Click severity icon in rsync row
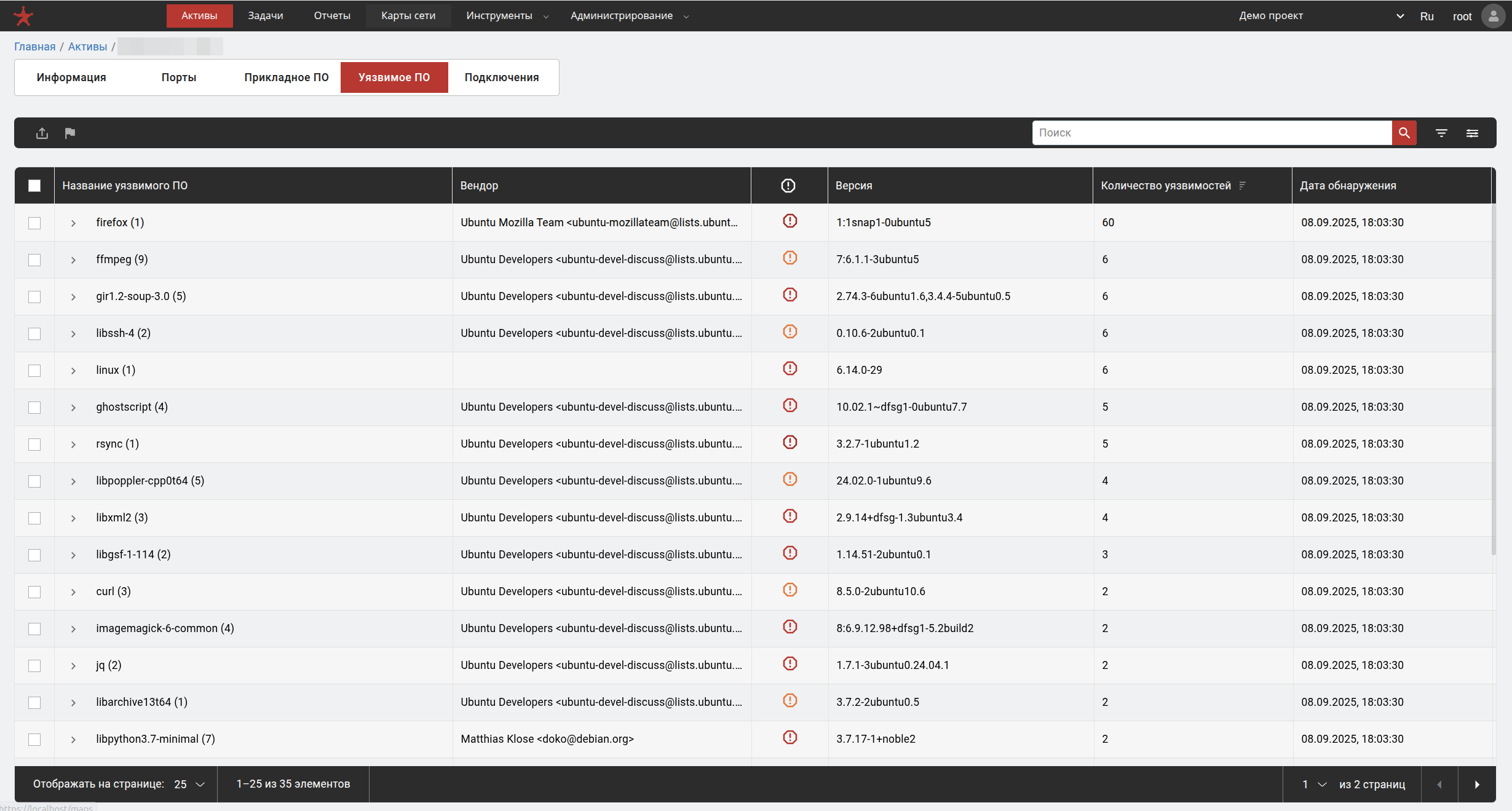1512x811 pixels. [x=790, y=442]
